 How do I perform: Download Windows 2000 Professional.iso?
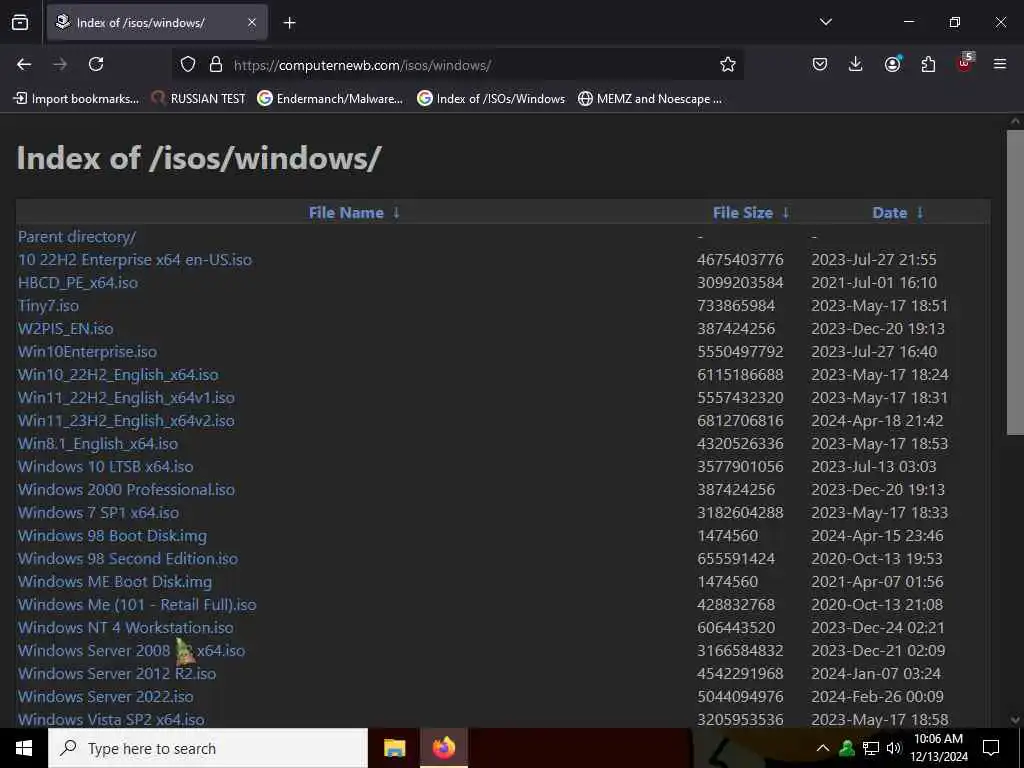pyautogui.click(x=126, y=490)
